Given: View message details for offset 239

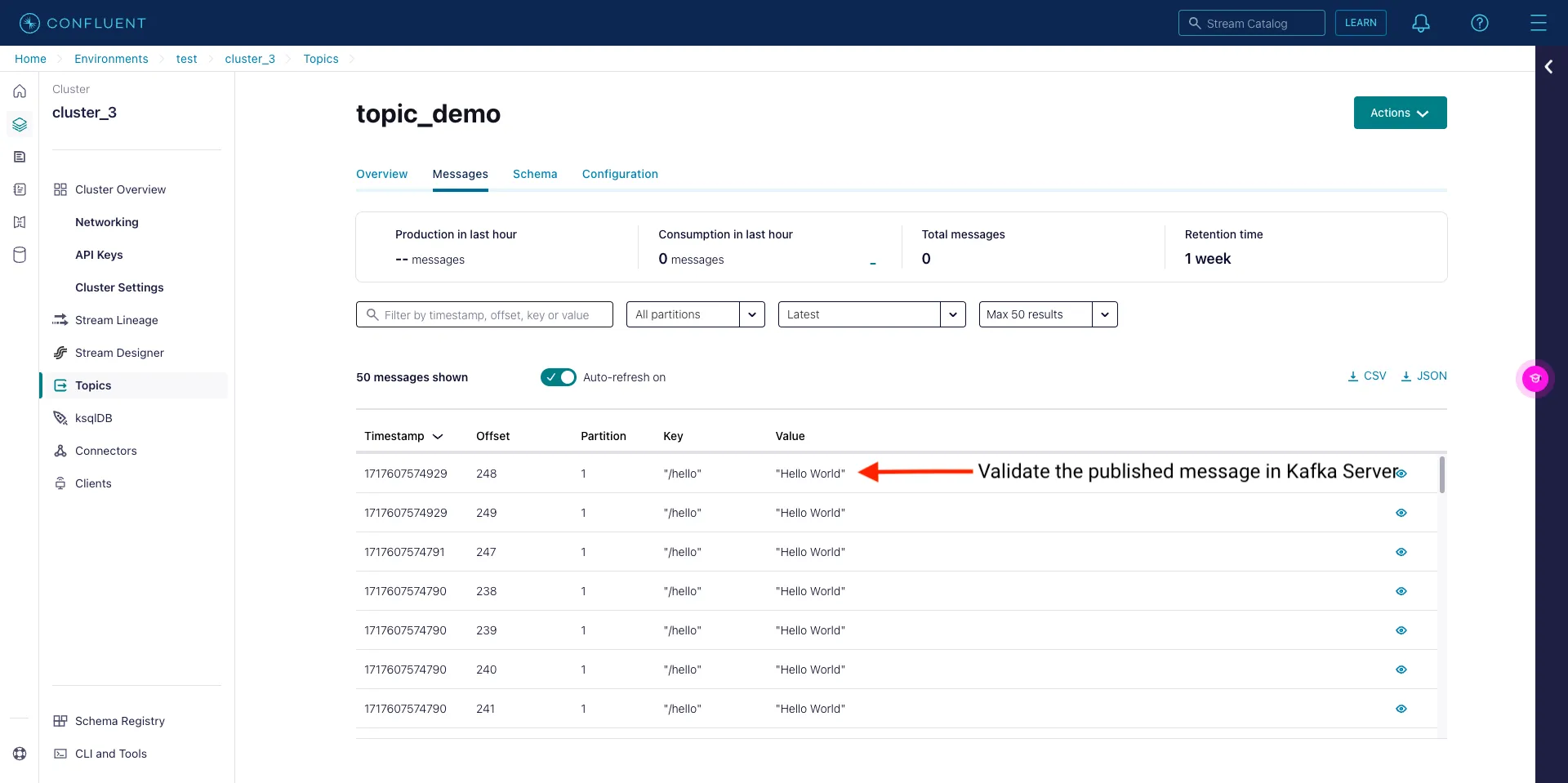Looking at the screenshot, I should tap(1401, 630).
